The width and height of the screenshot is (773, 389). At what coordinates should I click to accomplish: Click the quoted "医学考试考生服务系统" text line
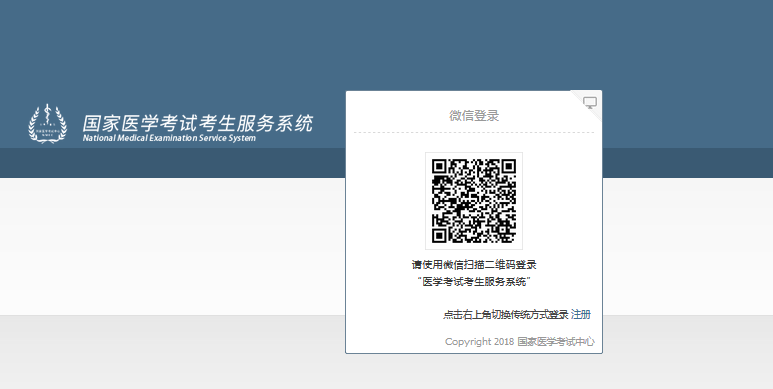pyautogui.click(x=474, y=282)
